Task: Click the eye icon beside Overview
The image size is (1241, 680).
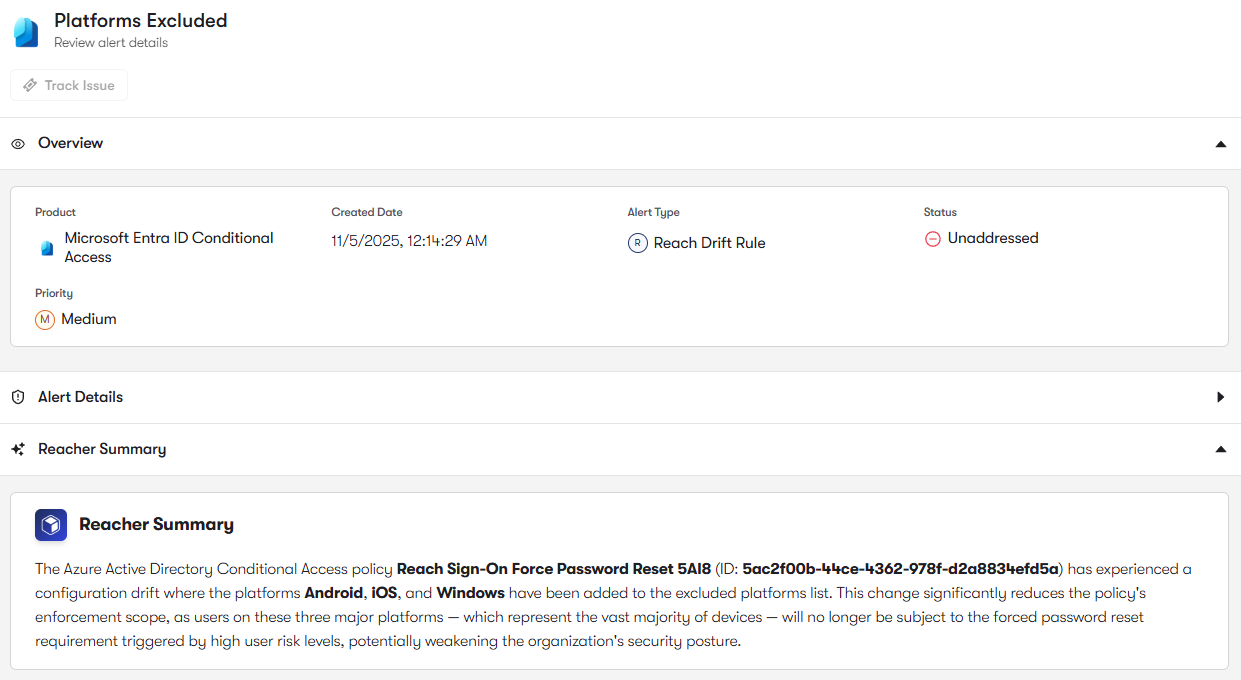Action: [x=18, y=144]
